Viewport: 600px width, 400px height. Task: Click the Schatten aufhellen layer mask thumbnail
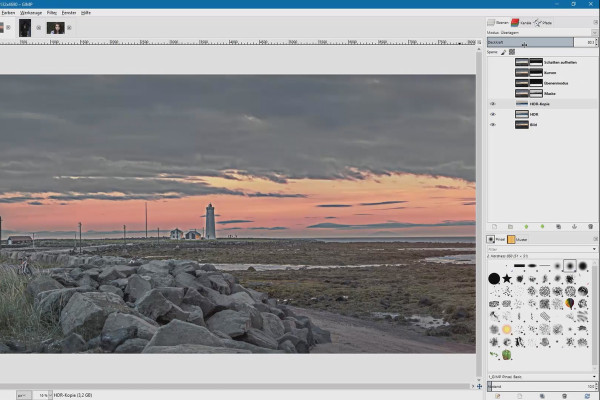pyautogui.click(x=536, y=62)
